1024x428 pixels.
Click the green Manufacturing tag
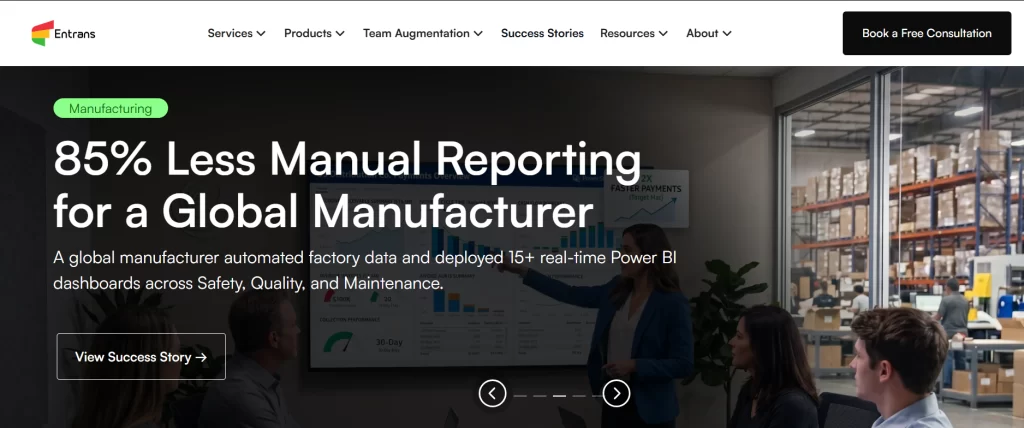tap(110, 108)
